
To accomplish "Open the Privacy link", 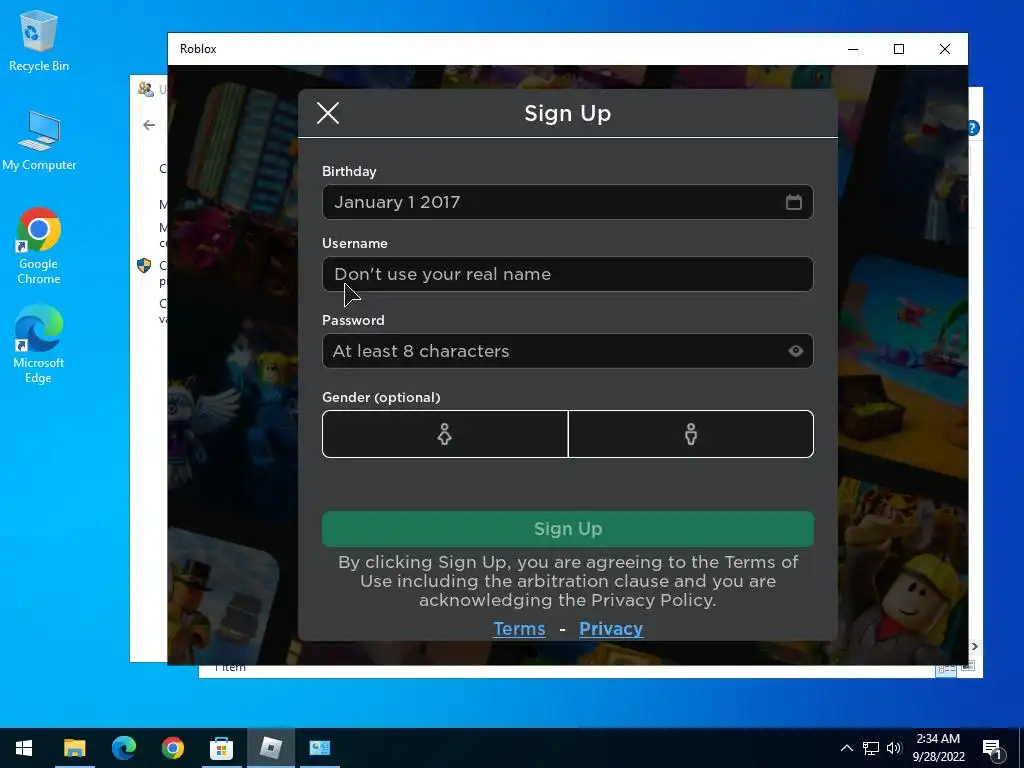I will tap(611, 629).
